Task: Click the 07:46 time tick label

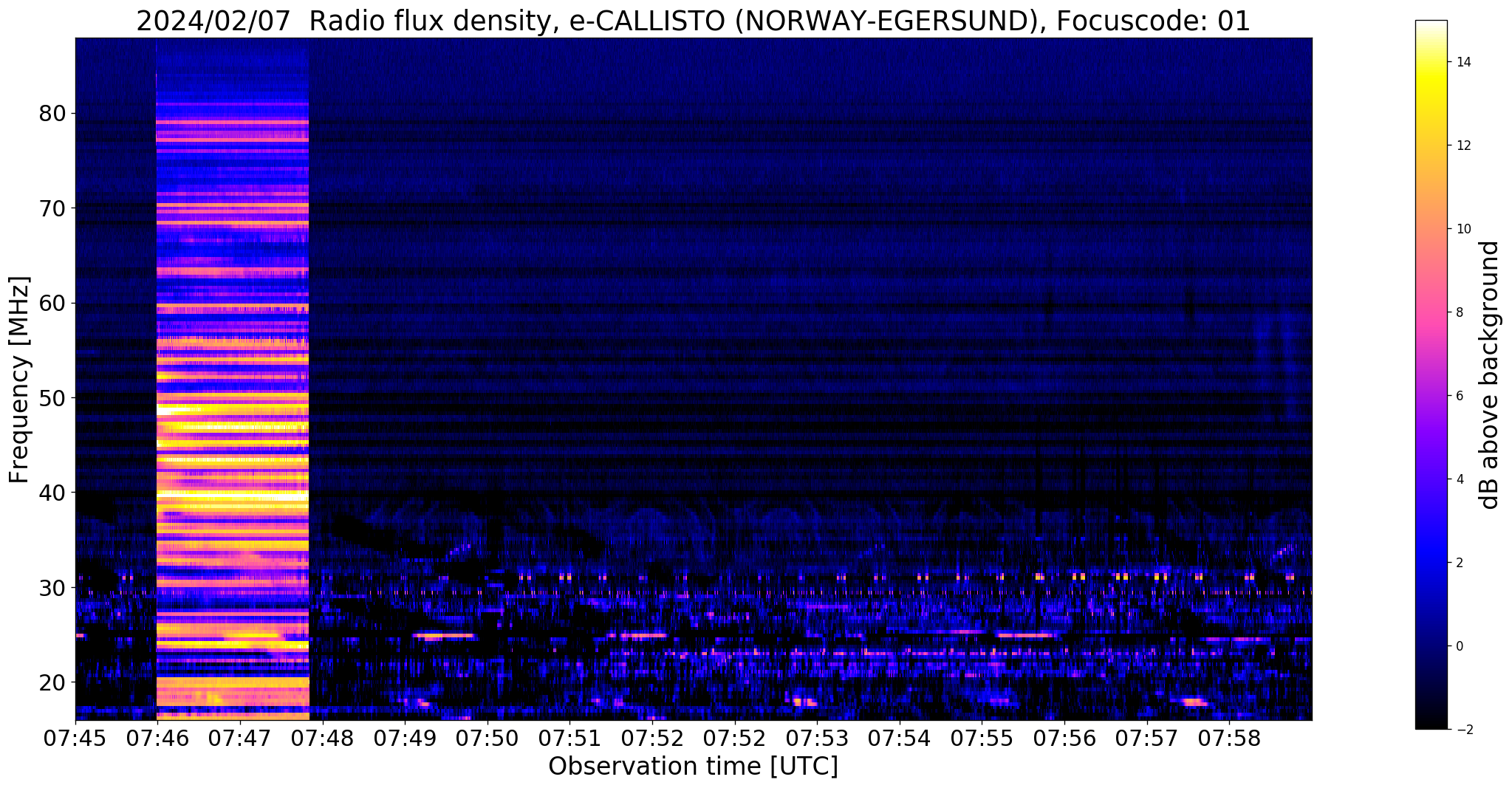Action: (157, 737)
